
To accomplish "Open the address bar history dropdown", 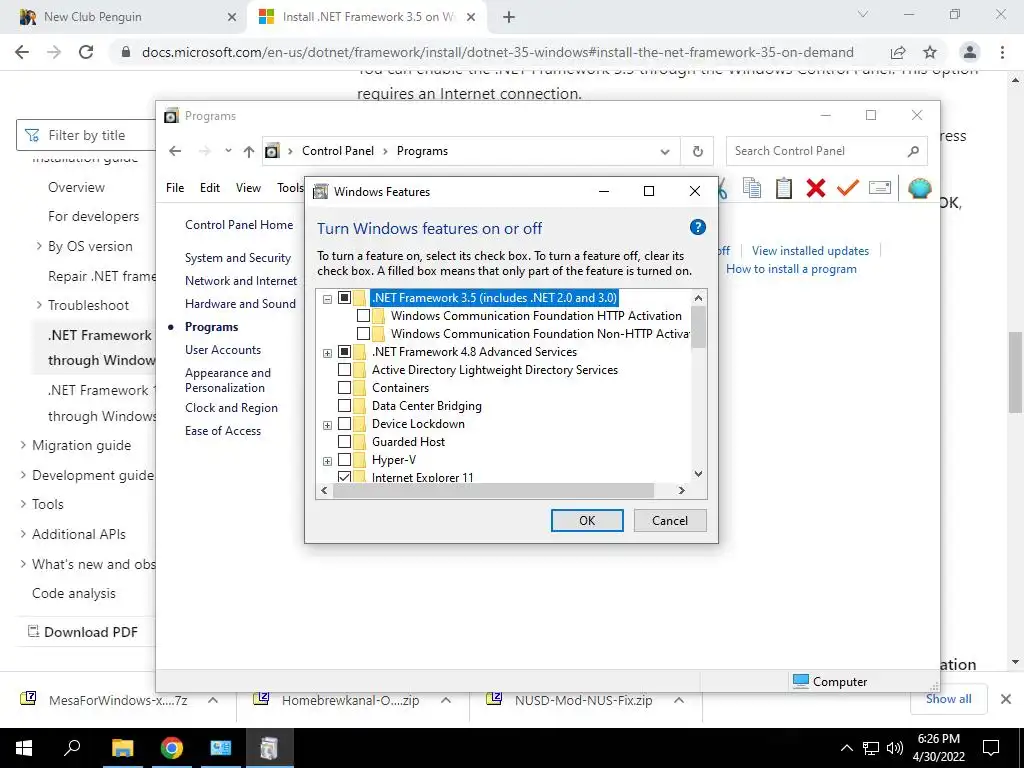I will (x=665, y=152).
